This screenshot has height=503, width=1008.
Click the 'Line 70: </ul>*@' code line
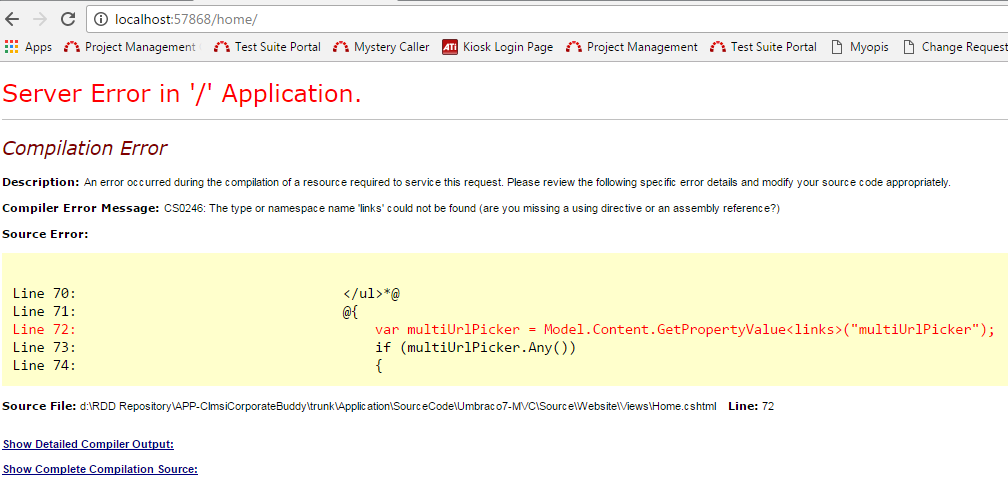point(206,294)
